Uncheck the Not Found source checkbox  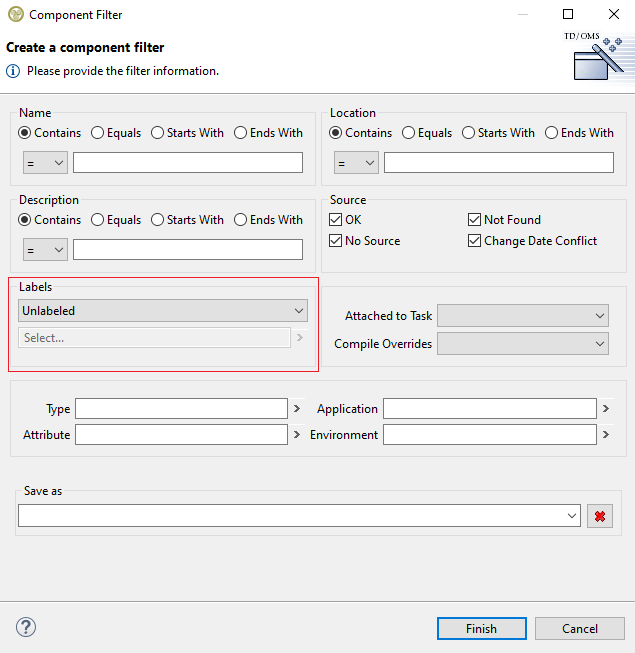[475, 220]
